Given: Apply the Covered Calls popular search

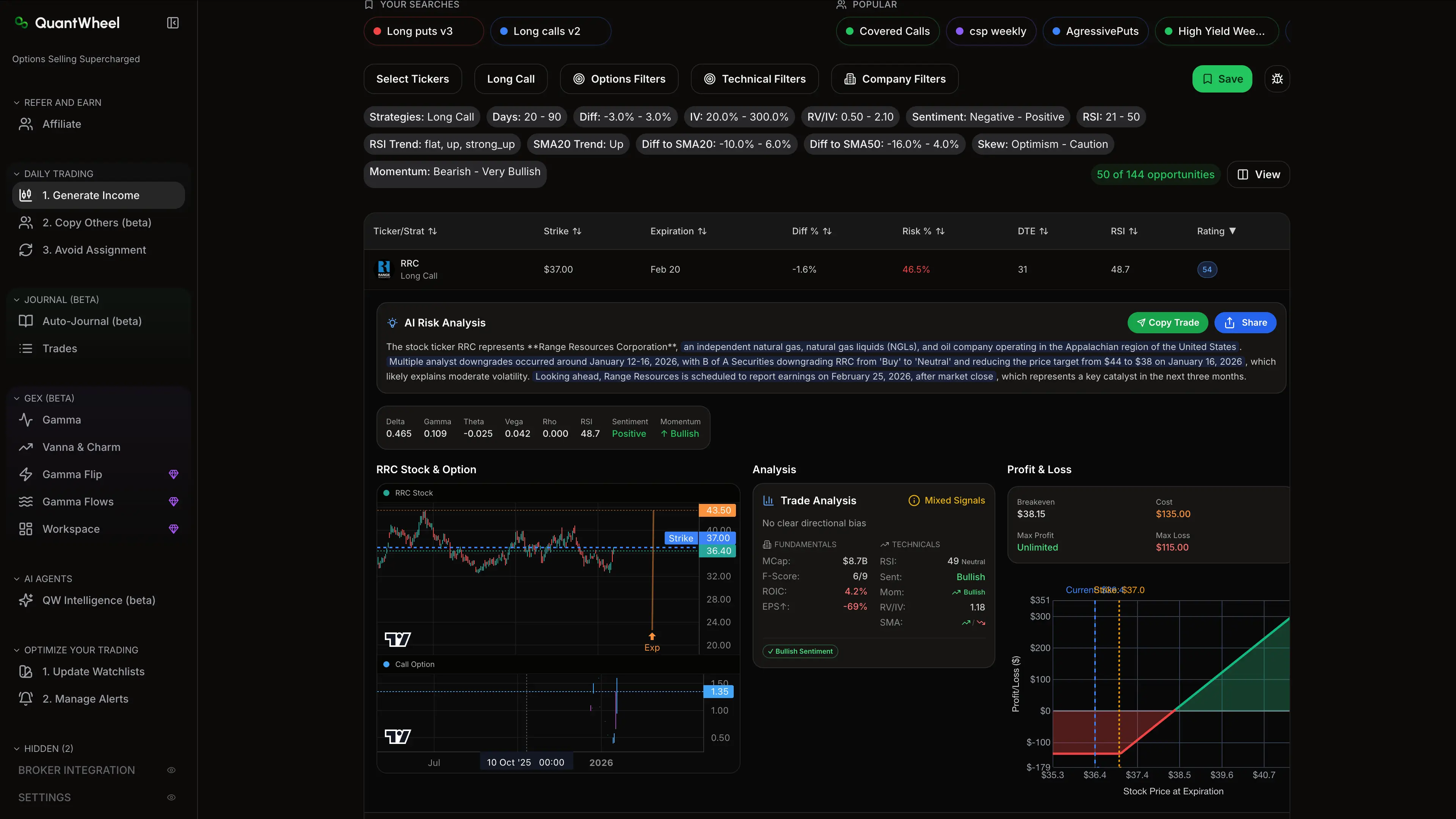Looking at the screenshot, I should click(x=887, y=31).
